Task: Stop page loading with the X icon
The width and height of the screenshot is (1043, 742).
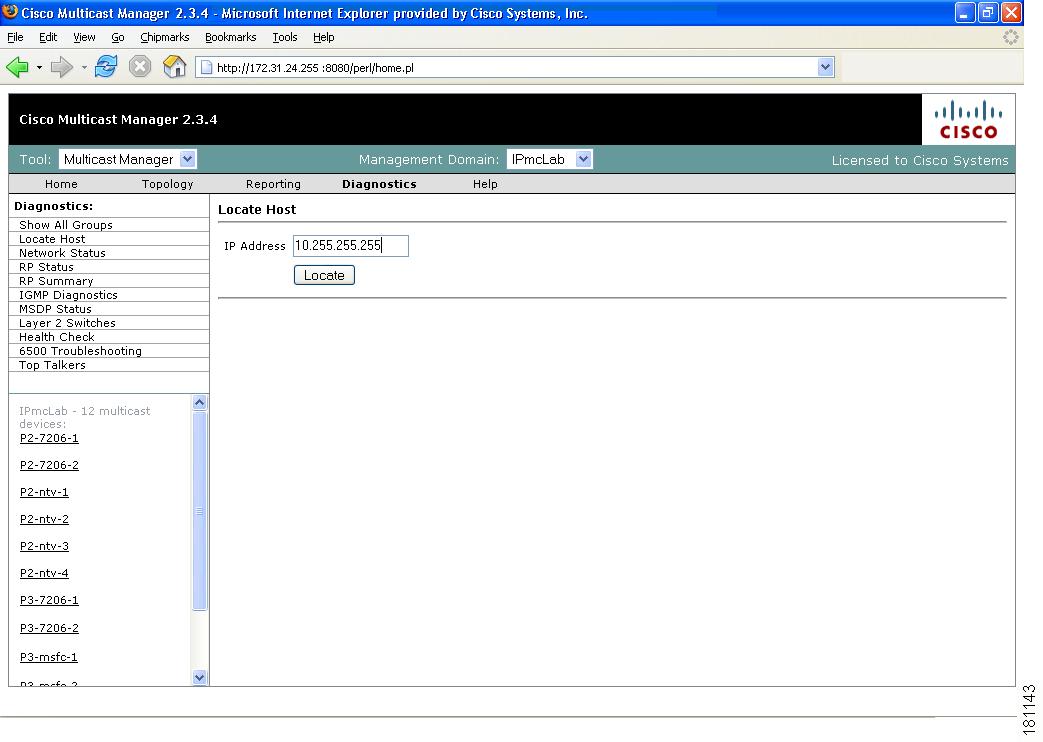Action: 140,67
